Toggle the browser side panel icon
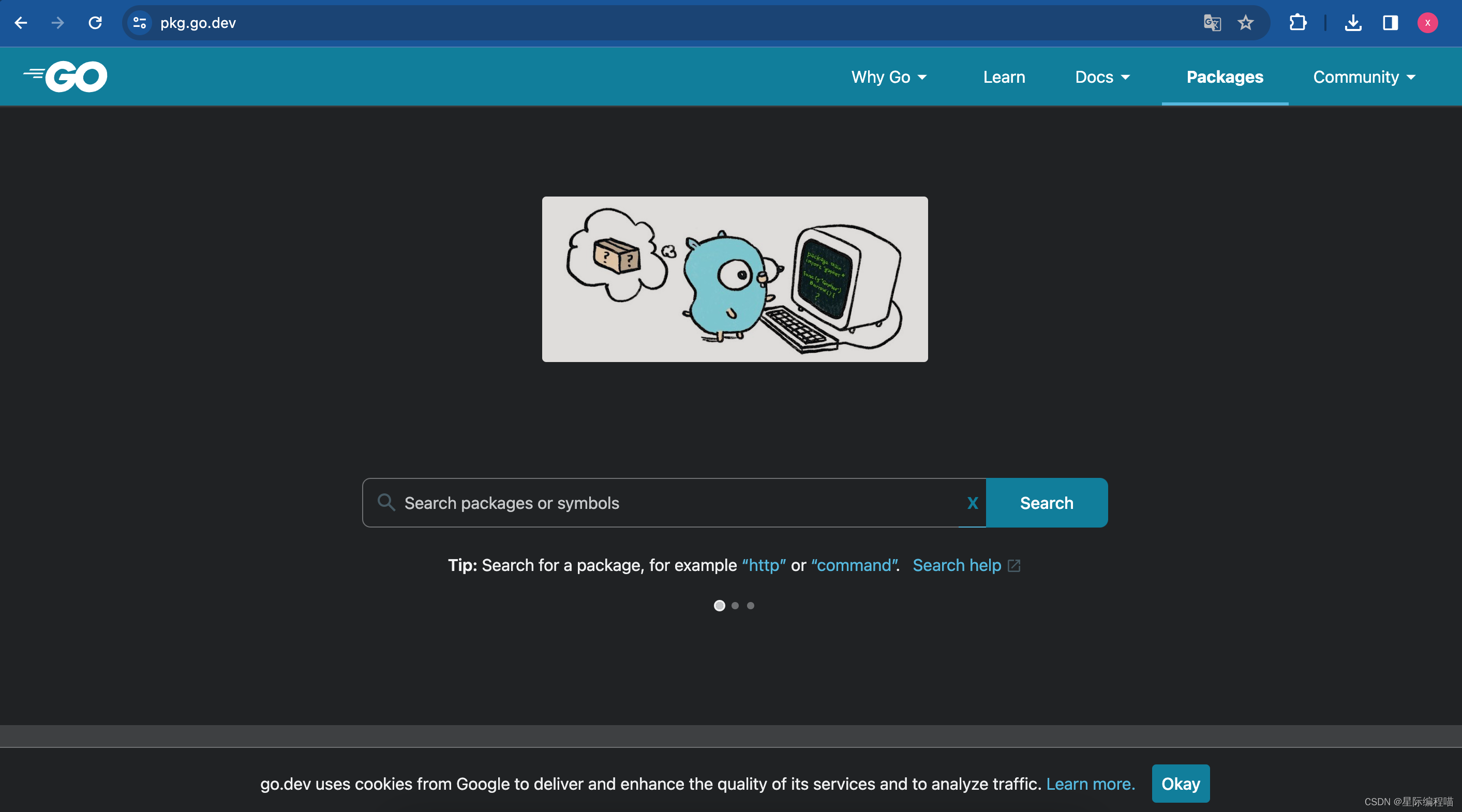Viewport: 1462px width, 812px height. [1390, 23]
